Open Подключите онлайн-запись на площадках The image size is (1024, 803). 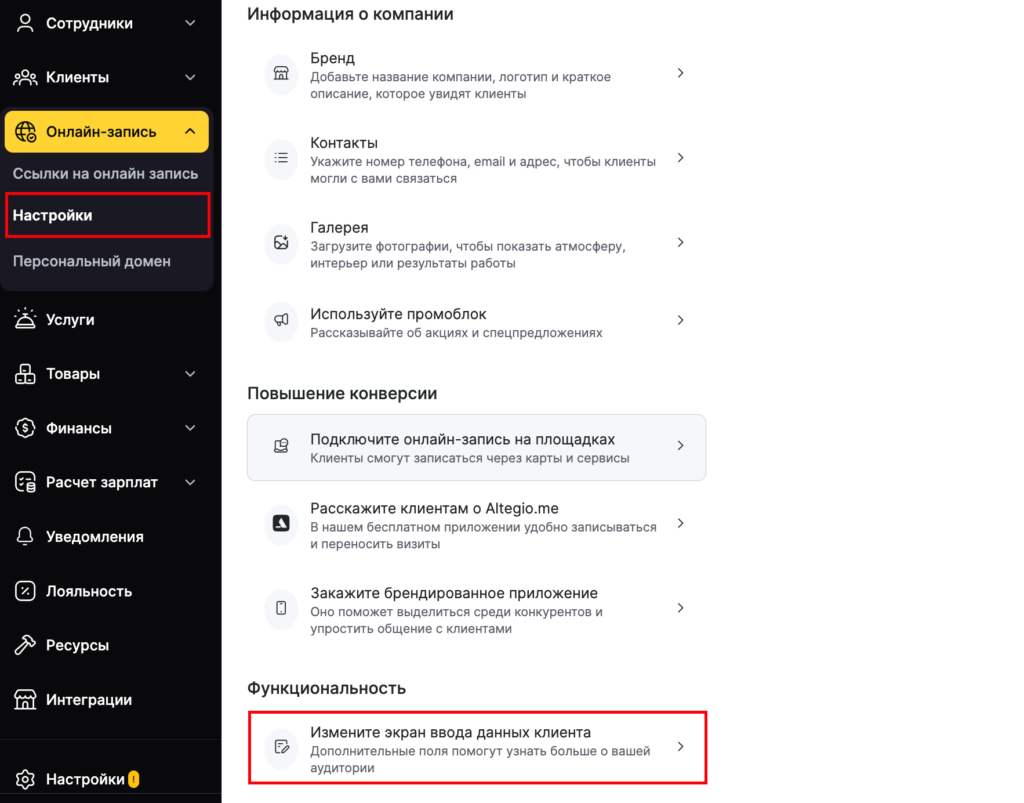(x=476, y=447)
